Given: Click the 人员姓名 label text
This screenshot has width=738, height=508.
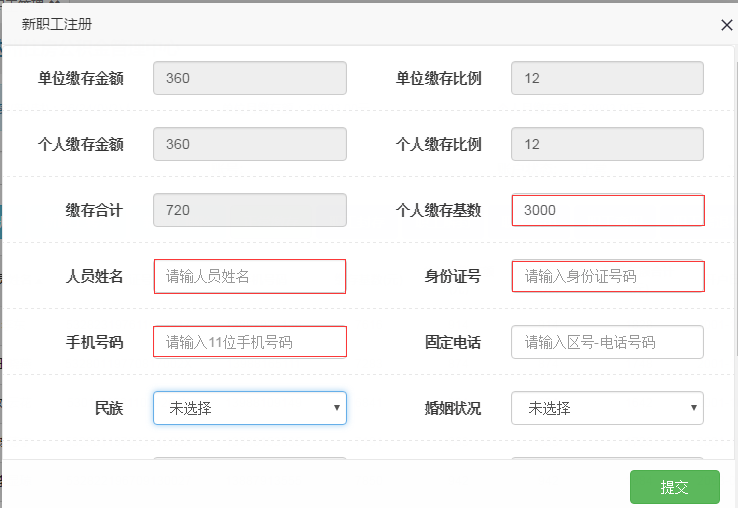Looking at the screenshot, I should coord(94,277).
